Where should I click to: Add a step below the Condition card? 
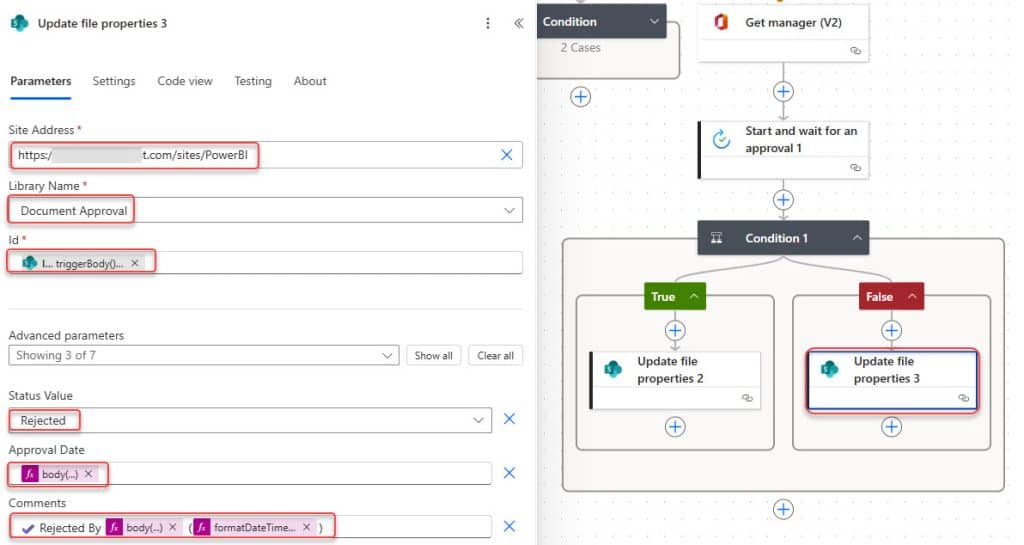(580, 97)
